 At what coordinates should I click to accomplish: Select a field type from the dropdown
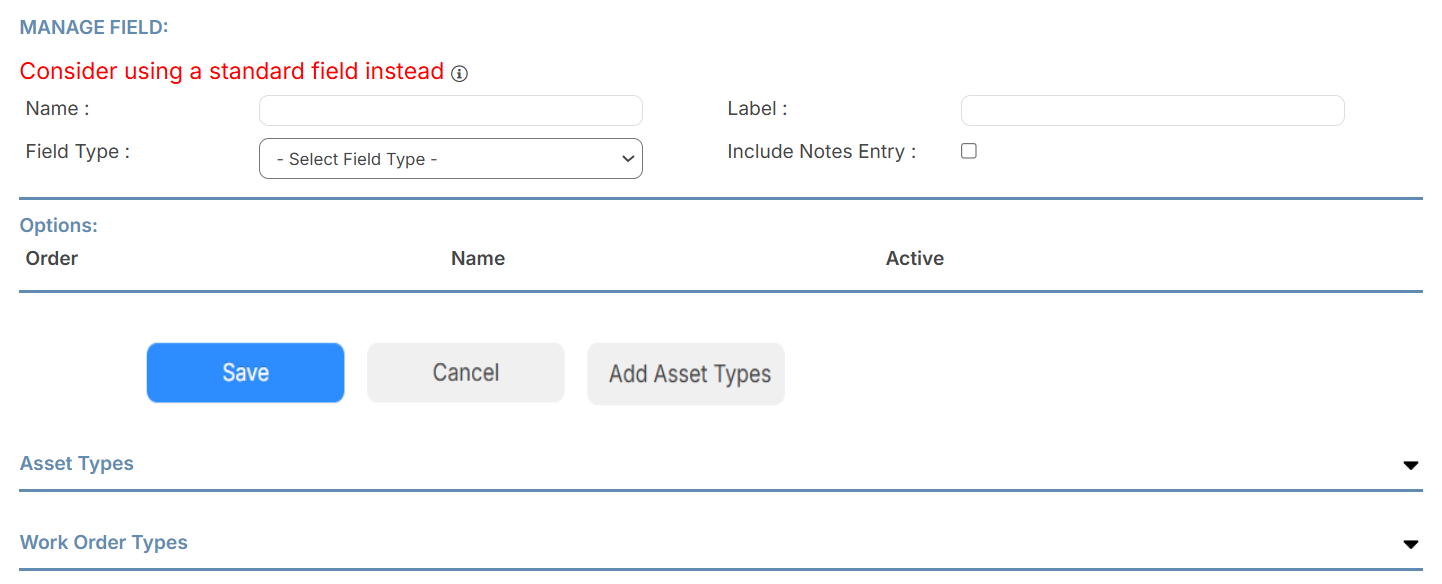(x=450, y=158)
